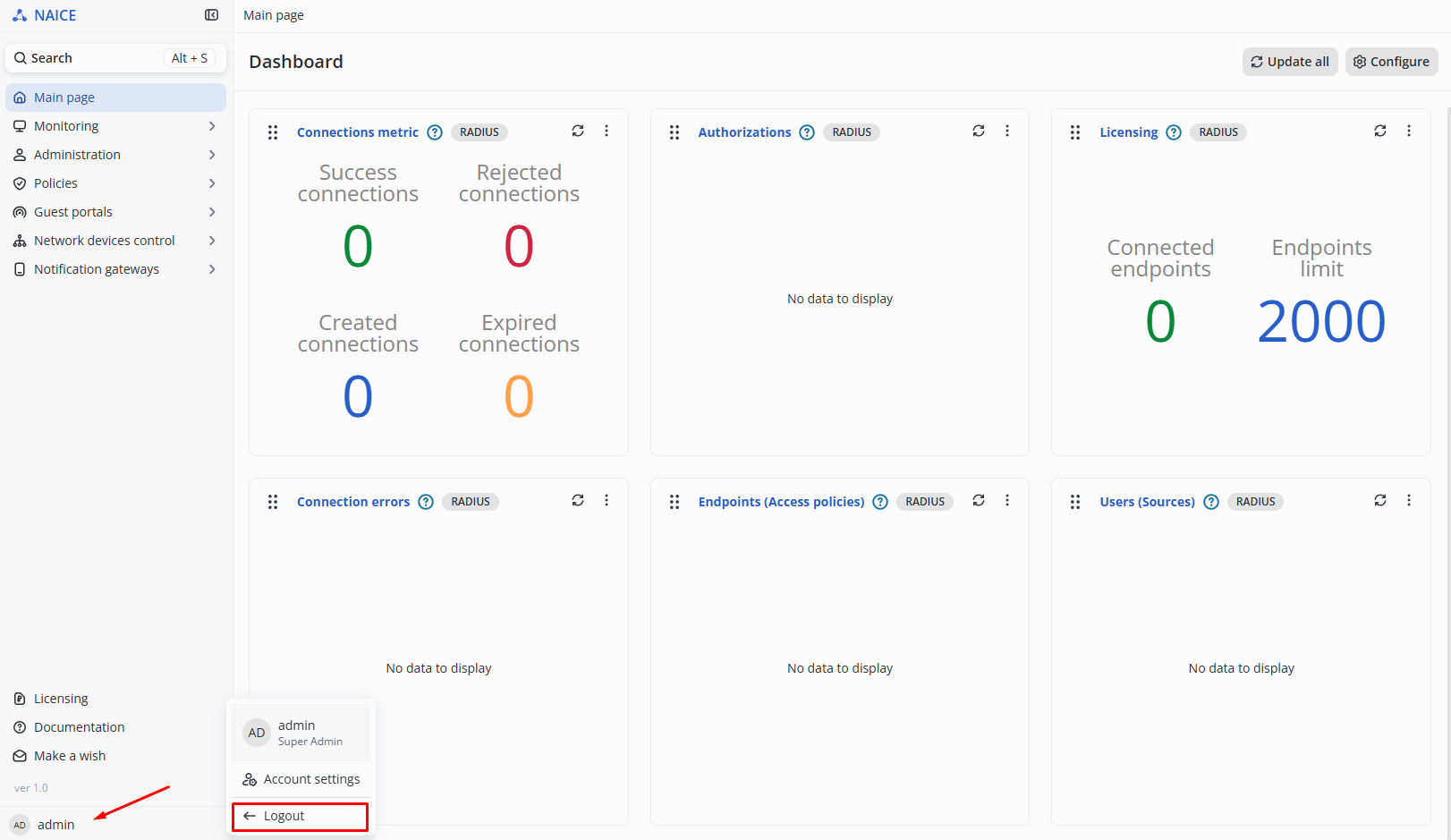Click the Update all button
The image size is (1451, 840).
[x=1289, y=62]
